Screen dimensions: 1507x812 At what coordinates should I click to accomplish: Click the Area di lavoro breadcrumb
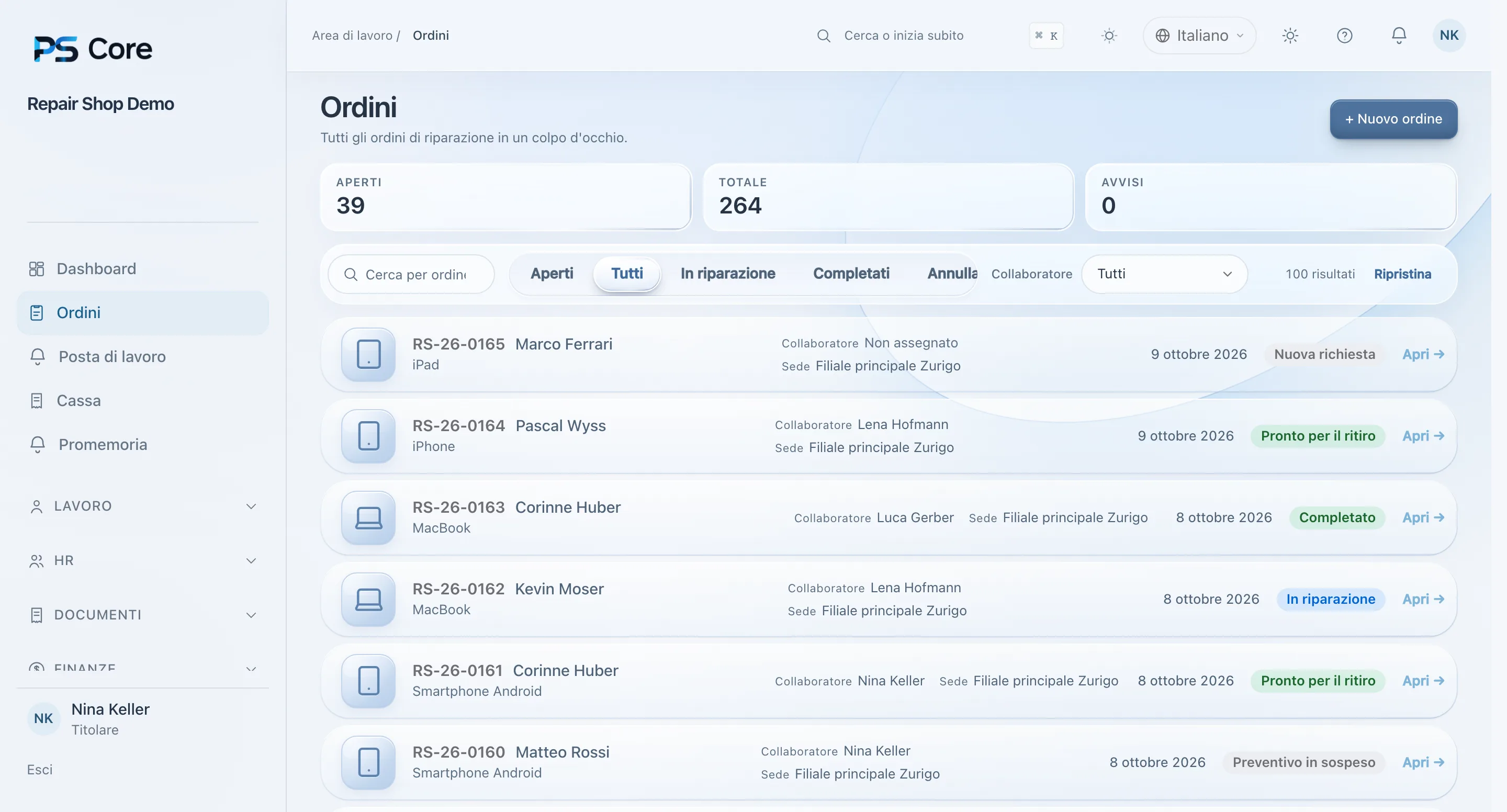pos(352,35)
